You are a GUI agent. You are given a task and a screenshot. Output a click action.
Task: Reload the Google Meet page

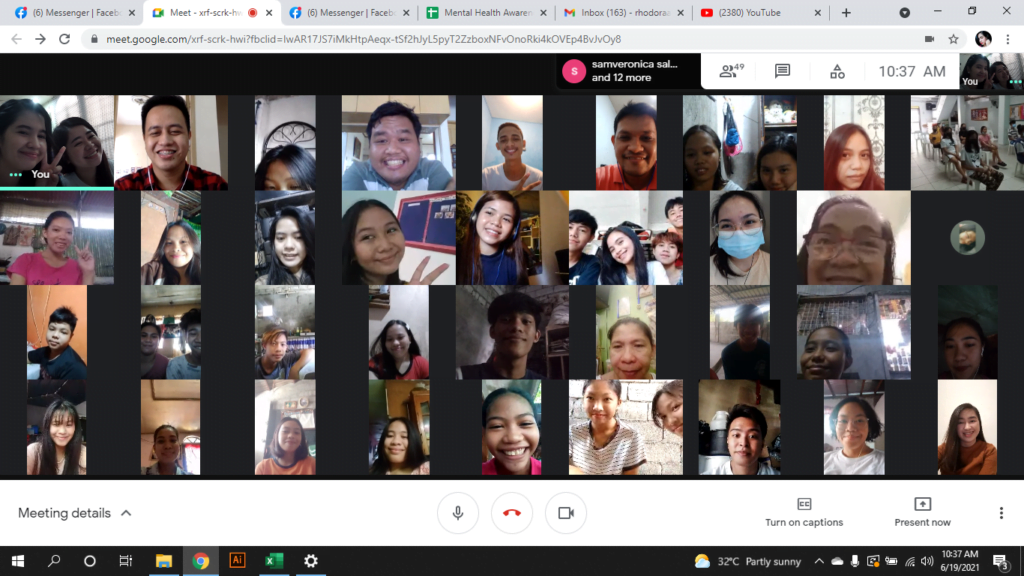[x=65, y=39]
